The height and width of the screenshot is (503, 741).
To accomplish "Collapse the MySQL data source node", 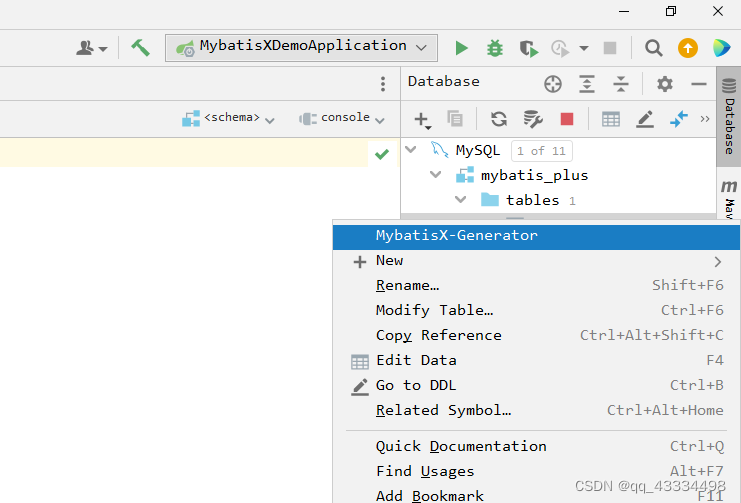I will pyautogui.click(x=411, y=150).
